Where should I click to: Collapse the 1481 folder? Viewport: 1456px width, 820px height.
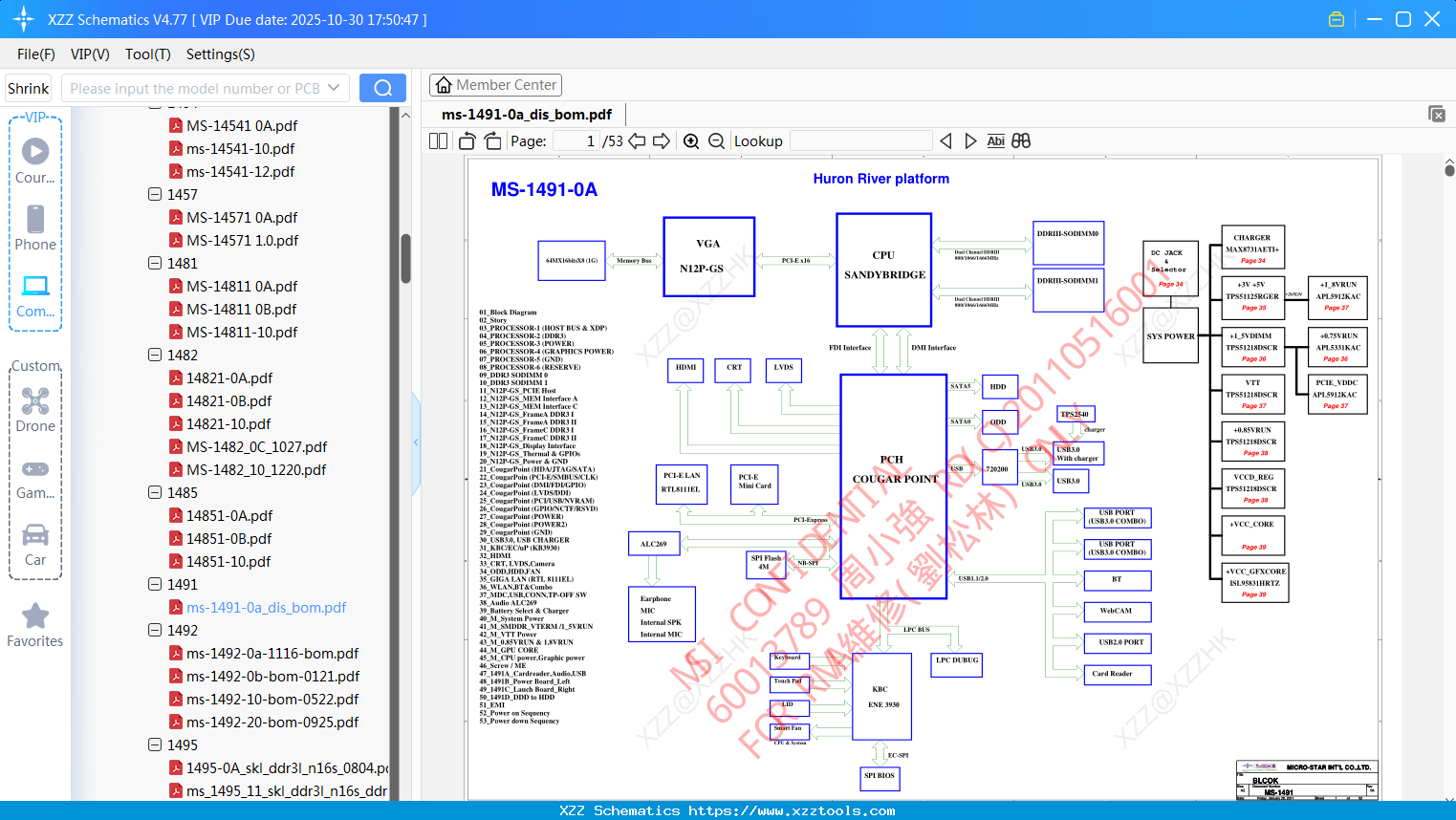point(155,263)
